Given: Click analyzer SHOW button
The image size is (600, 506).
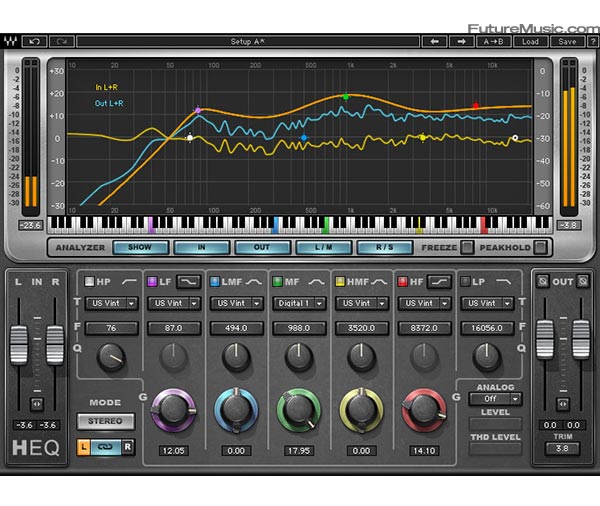Looking at the screenshot, I should (x=140, y=247).
